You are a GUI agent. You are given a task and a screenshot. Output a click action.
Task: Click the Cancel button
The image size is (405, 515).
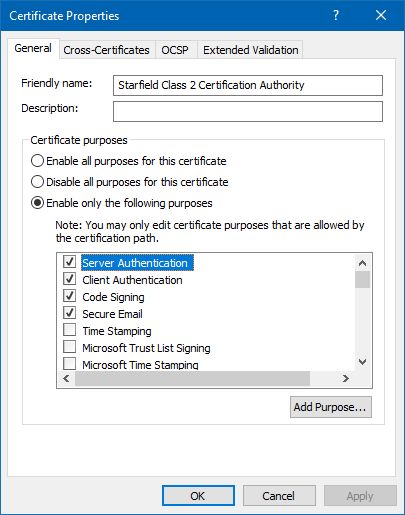click(x=279, y=496)
